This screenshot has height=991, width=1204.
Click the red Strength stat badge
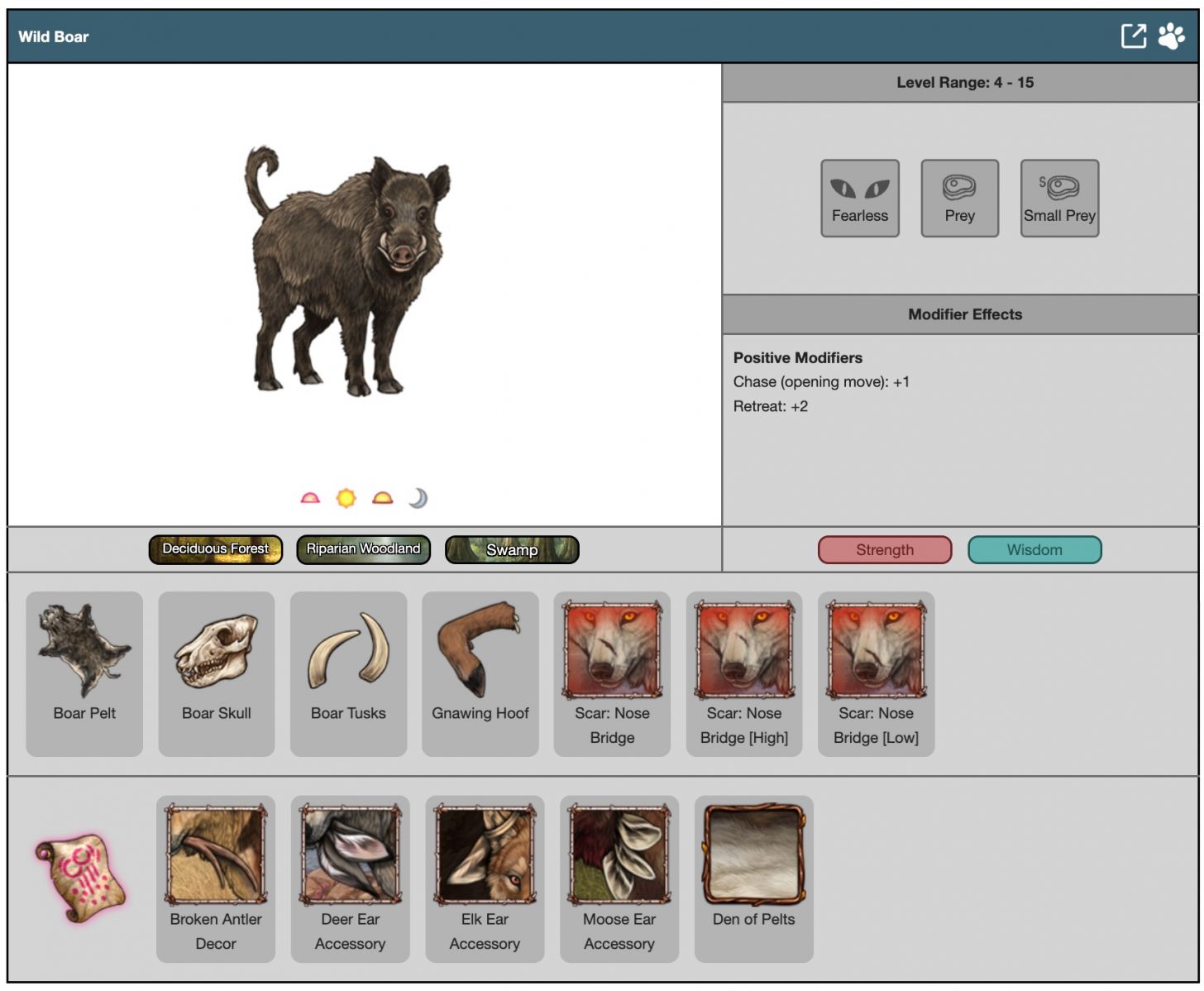884,550
